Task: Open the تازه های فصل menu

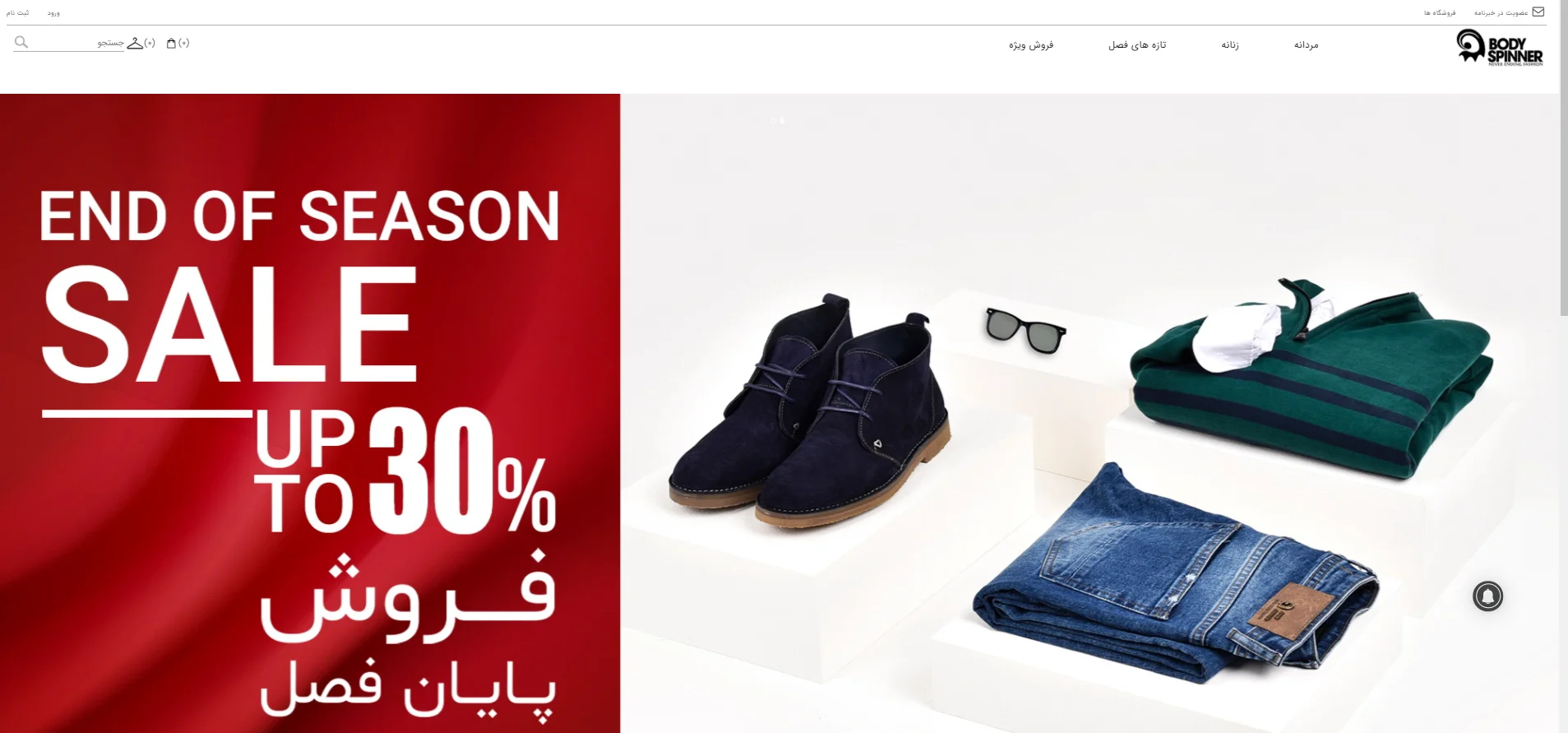Action: pyautogui.click(x=1137, y=45)
